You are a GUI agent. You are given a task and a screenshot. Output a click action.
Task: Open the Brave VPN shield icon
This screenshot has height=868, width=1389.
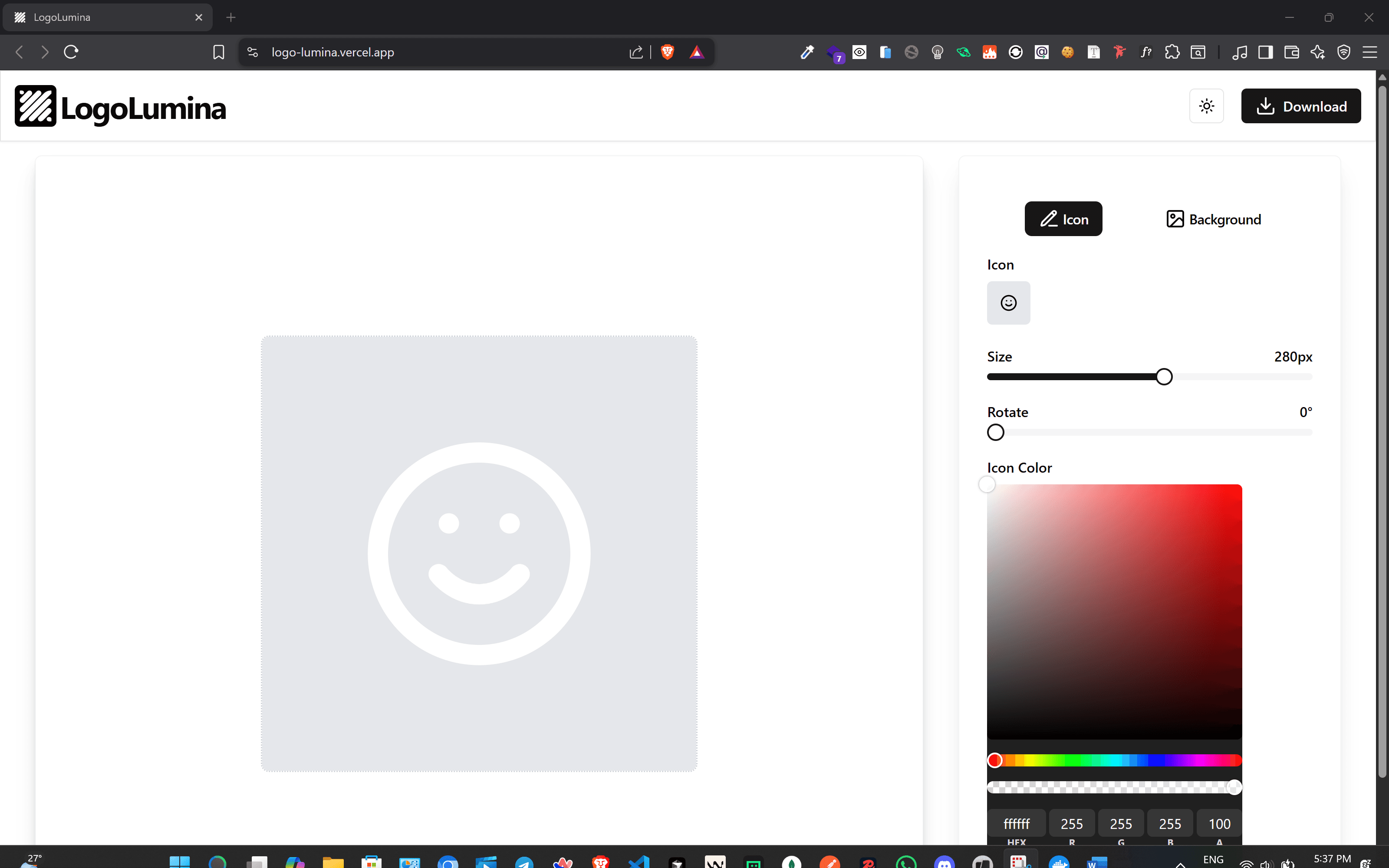click(1344, 52)
